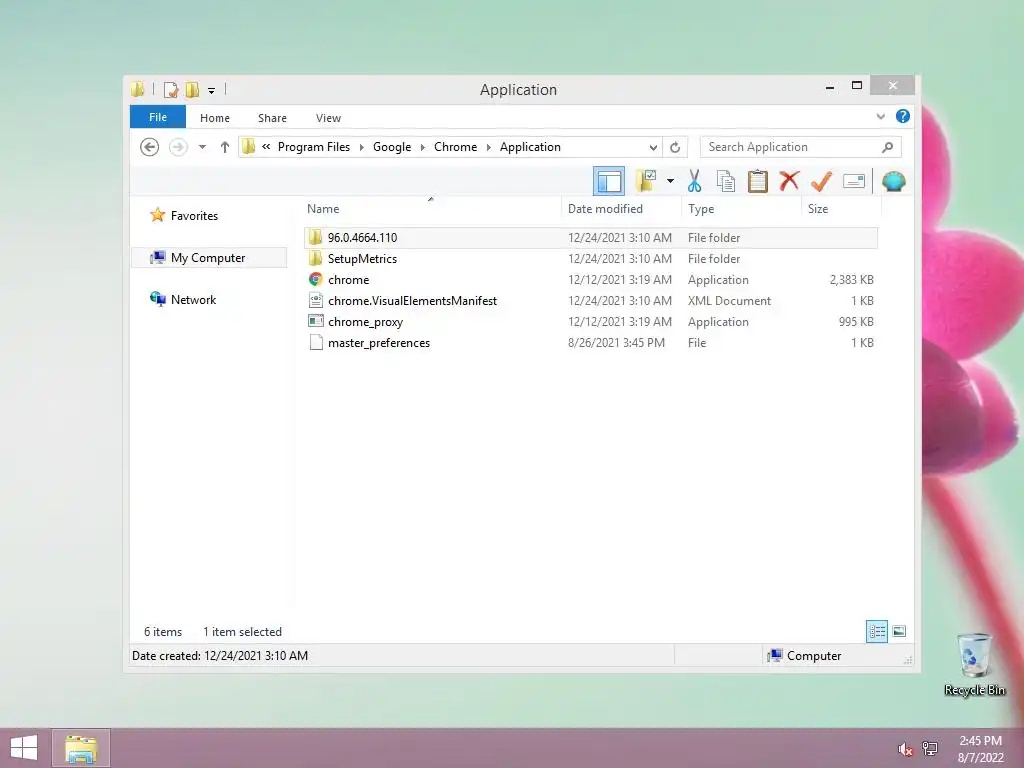Click the Chrome logo icon beside chrome
This screenshot has height=768, width=1024.
pyautogui.click(x=315, y=280)
